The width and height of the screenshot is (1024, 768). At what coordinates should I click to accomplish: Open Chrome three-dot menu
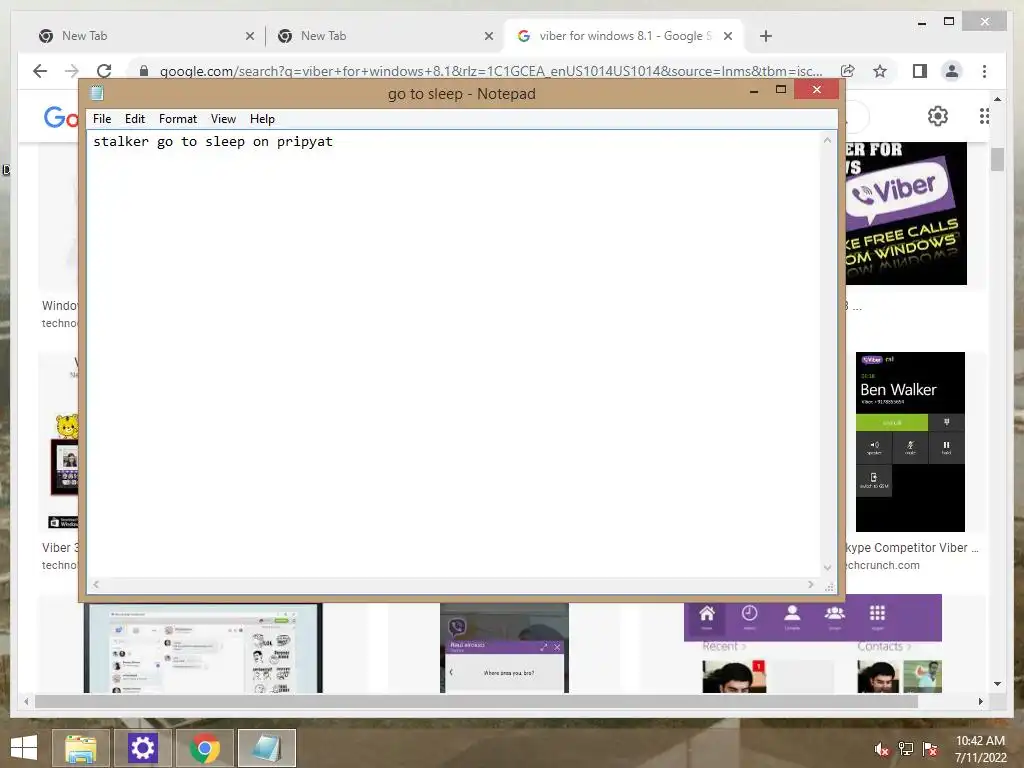(984, 71)
